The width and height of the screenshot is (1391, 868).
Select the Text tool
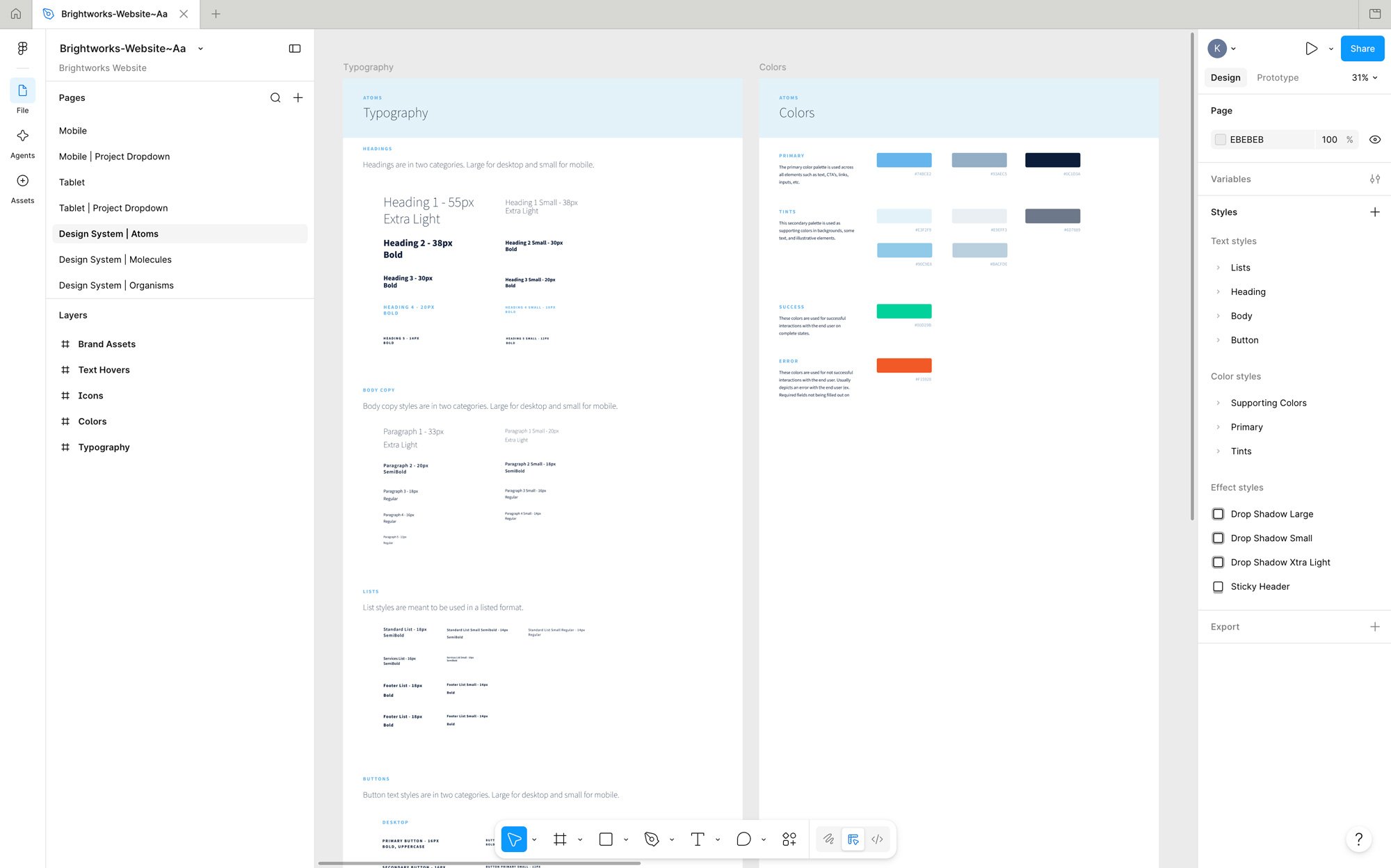coord(698,839)
